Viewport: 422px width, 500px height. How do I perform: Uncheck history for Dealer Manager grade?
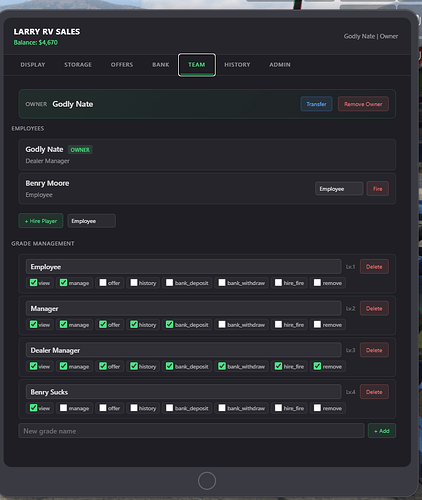pyautogui.click(x=134, y=366)
